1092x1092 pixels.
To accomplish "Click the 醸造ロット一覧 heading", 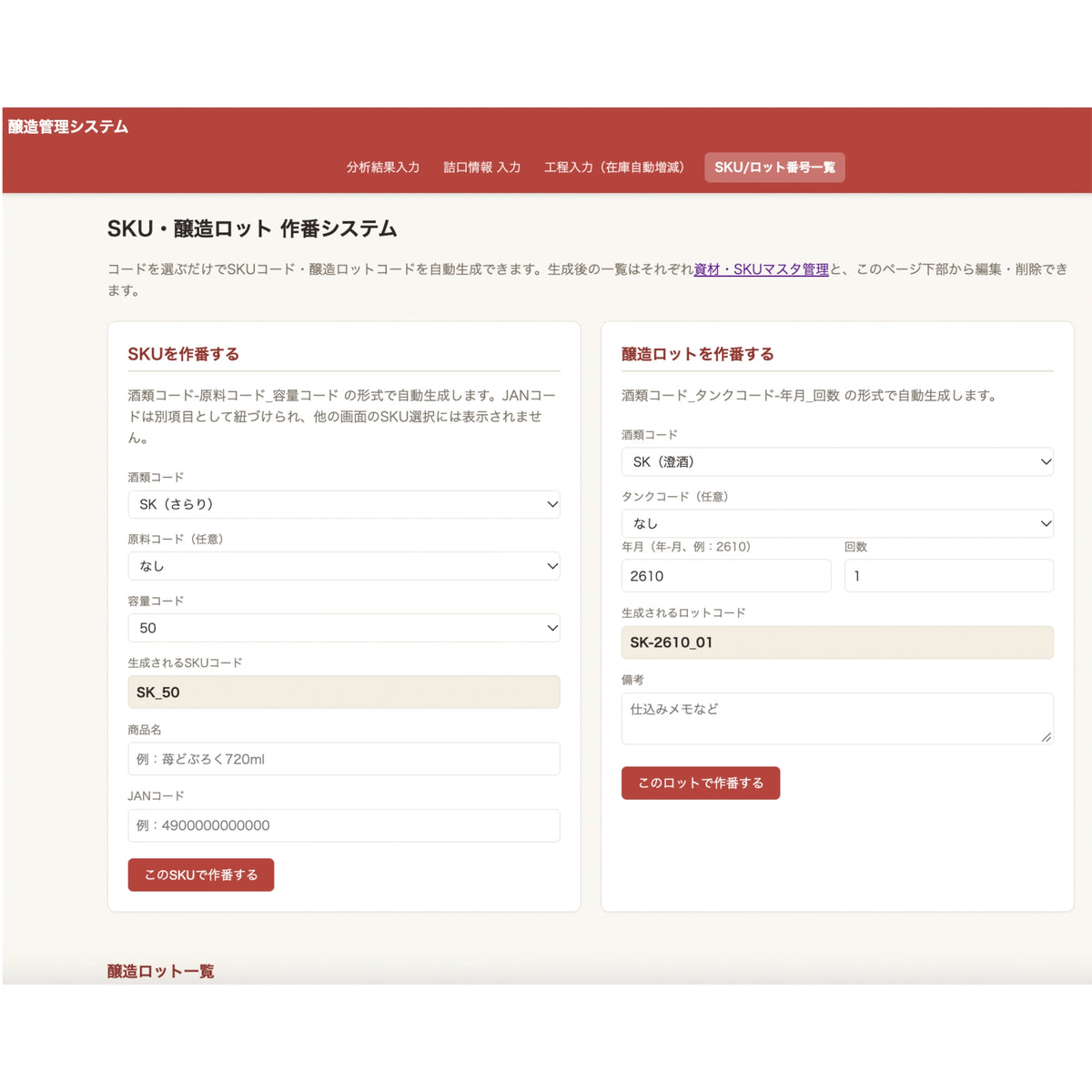I will [161, 971].
